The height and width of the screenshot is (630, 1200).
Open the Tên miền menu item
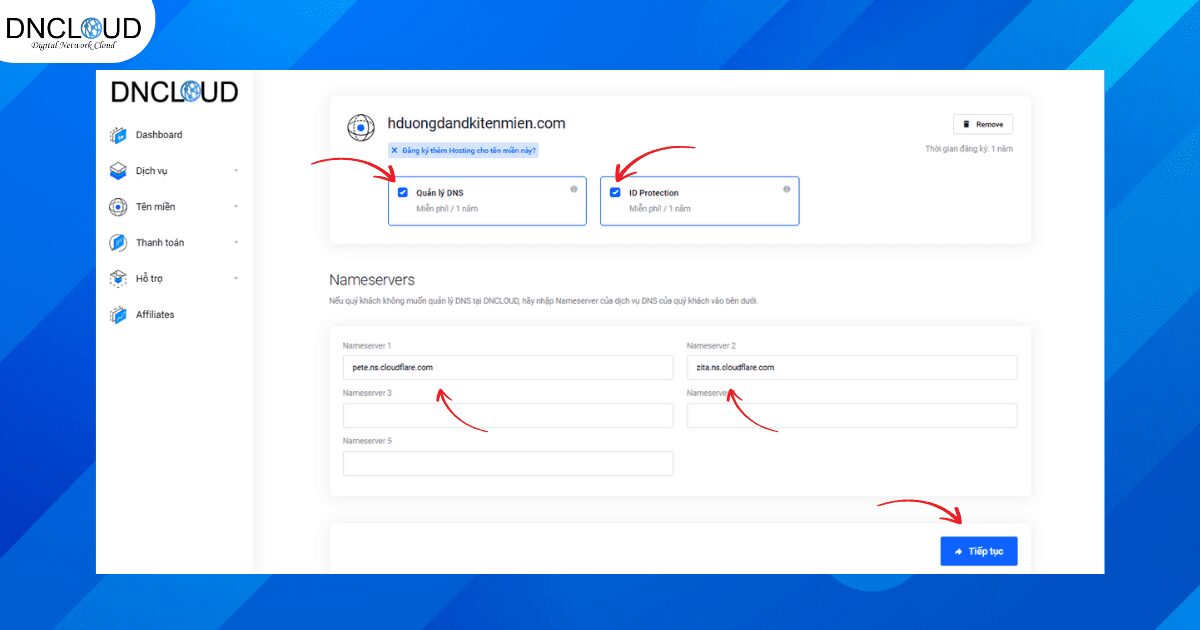coord(155,207)
